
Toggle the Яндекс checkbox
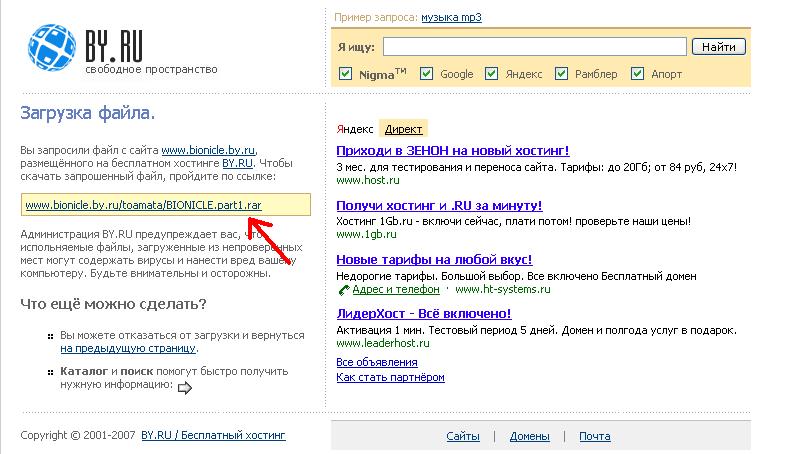(492, 74)
